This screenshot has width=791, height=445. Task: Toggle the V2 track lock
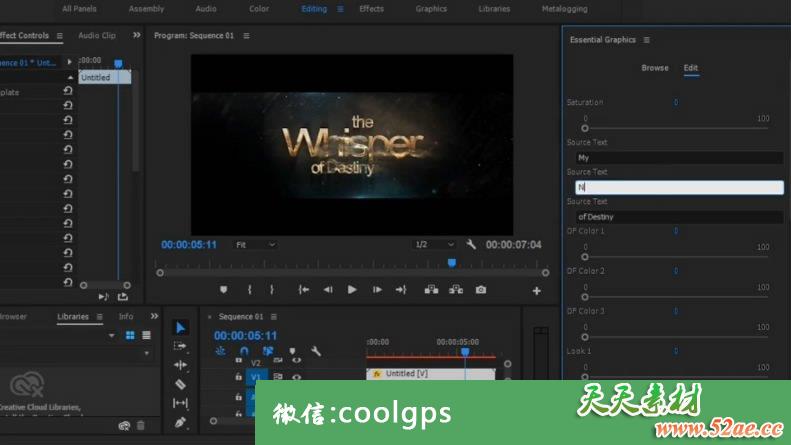(238, 361)
